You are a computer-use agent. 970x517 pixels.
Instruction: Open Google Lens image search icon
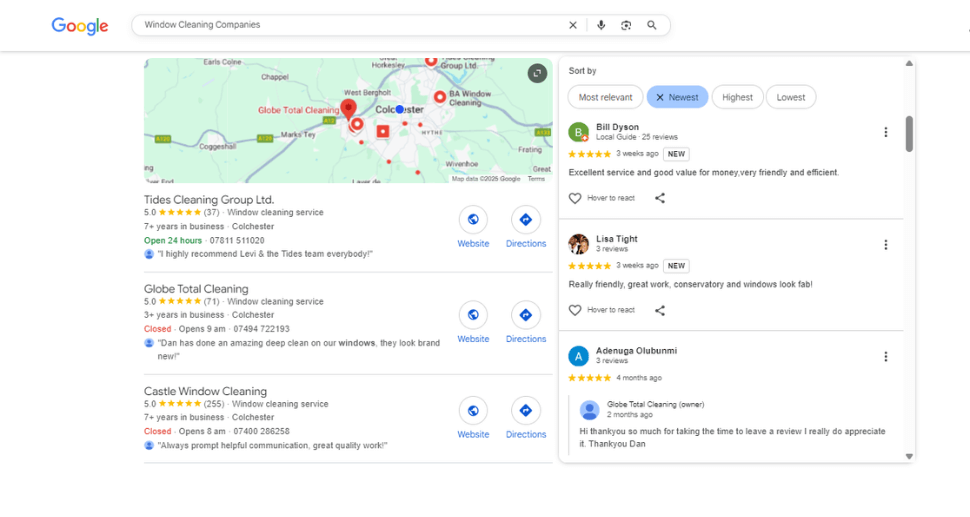[x=626, y=25]
